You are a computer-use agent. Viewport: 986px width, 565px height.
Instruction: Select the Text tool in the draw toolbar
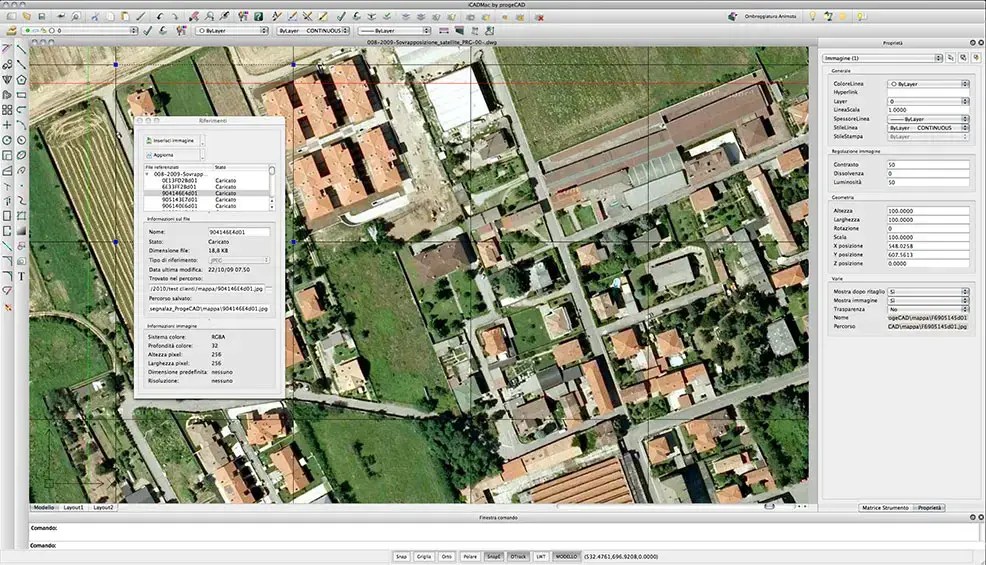(21, 276)
